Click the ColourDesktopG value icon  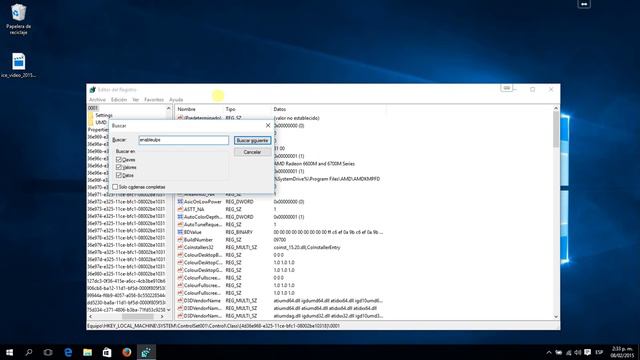click(180, 270)
